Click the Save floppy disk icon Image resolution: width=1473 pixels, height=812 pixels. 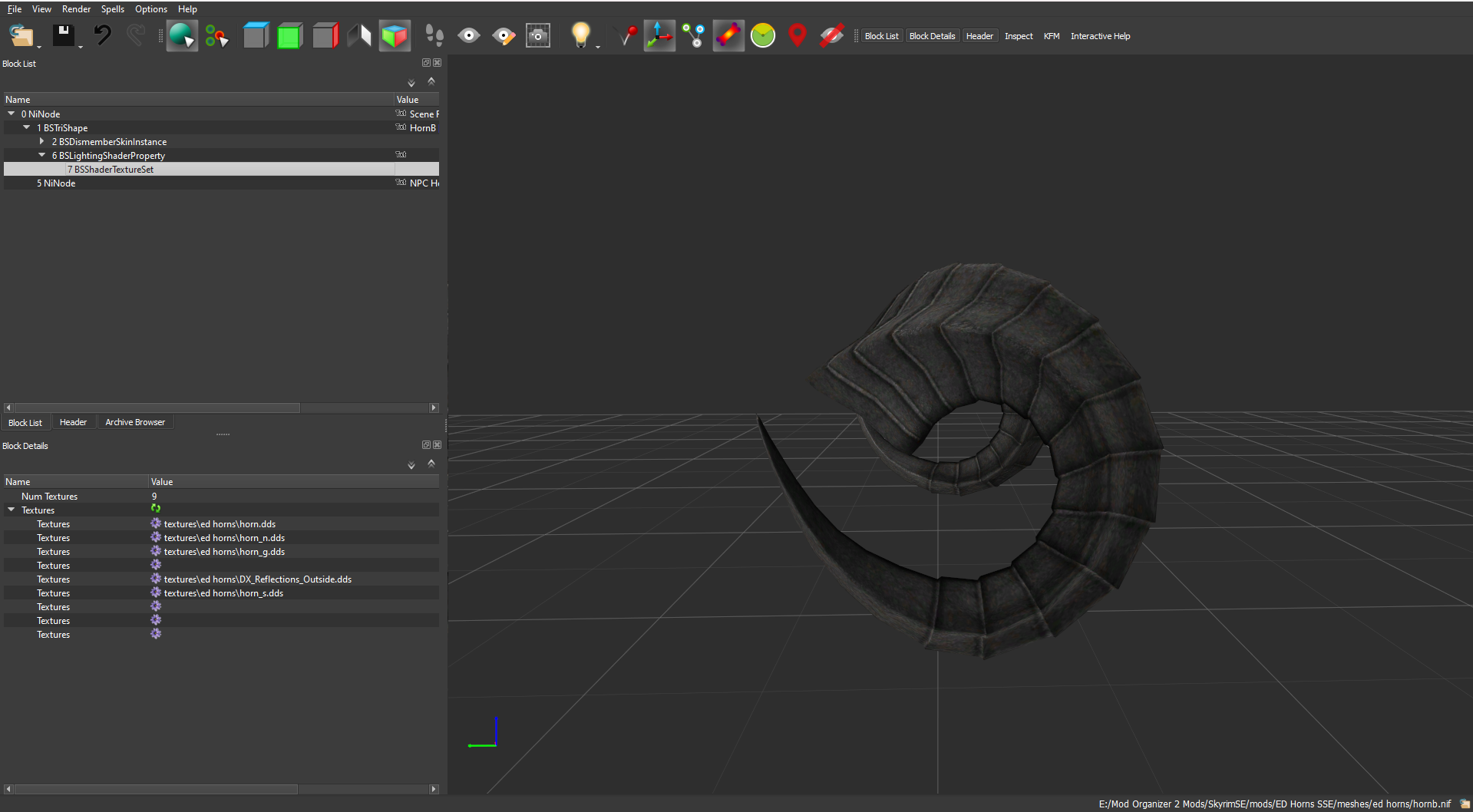(63, 36)
